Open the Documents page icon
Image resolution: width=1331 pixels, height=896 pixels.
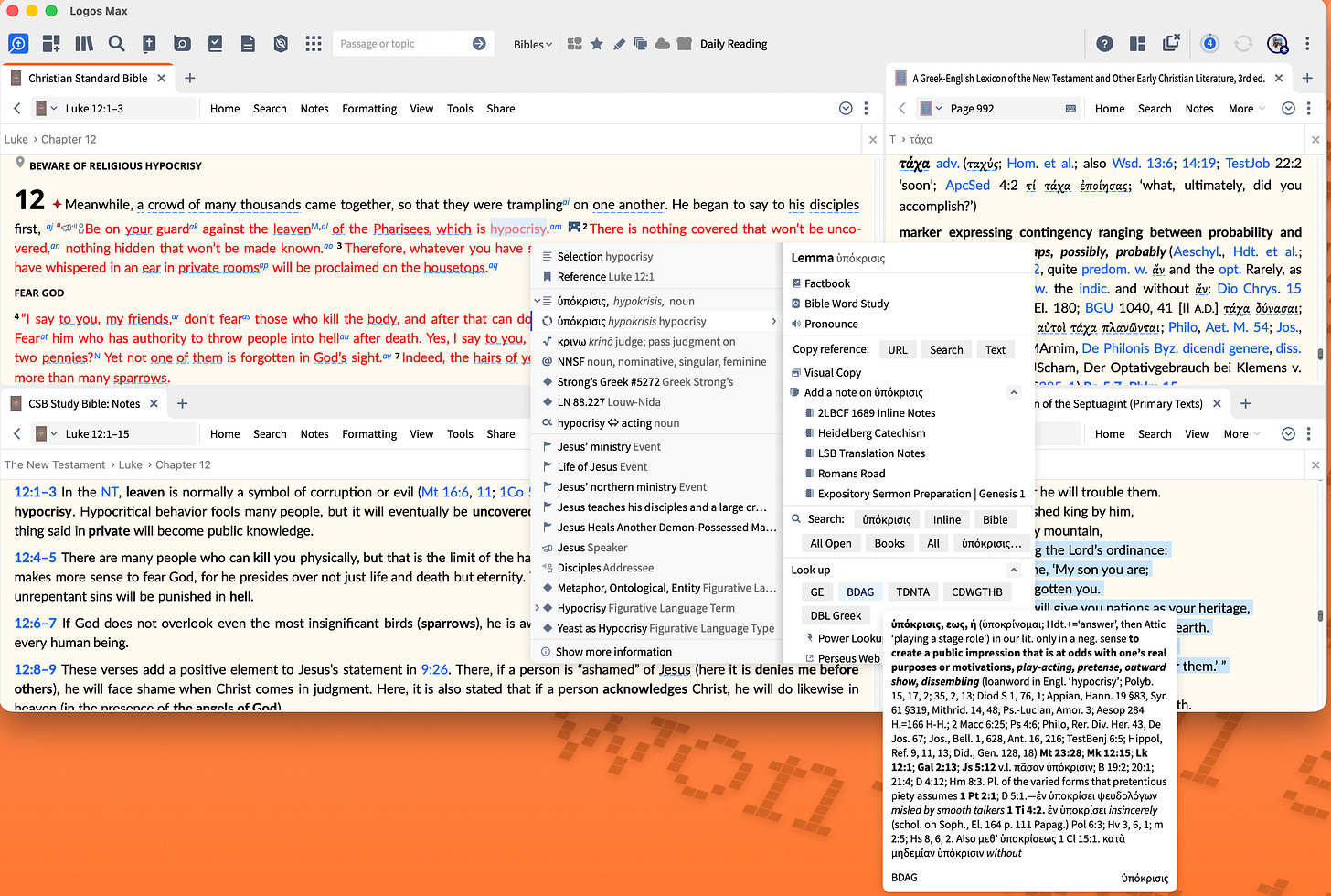coord(248,43)
